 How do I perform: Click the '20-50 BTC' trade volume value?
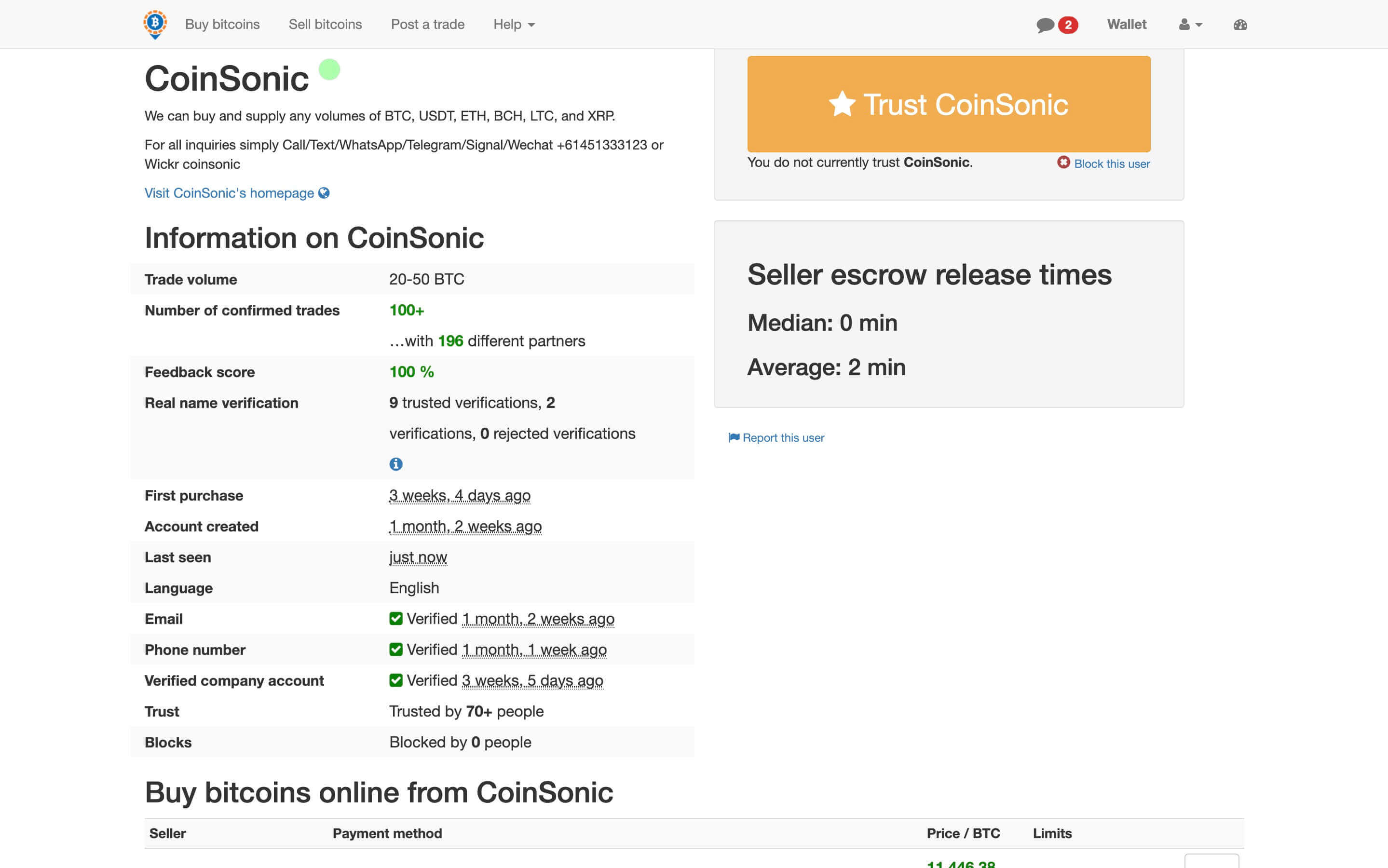(426, 279)
